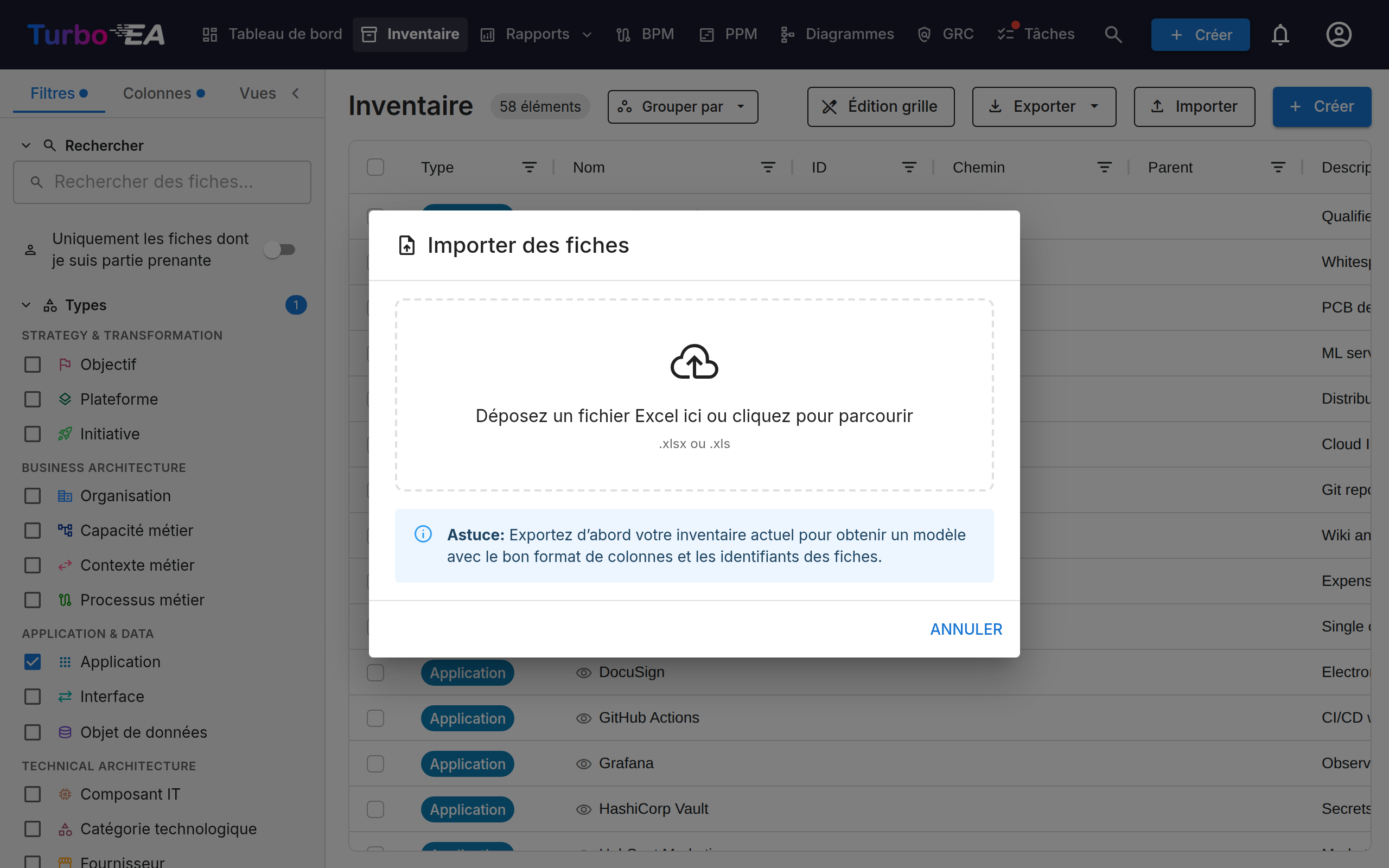The image size is (1389, 868).
Task: Collapse the filter sidebar with chevron arrow
Action: (x=296, y=93)
